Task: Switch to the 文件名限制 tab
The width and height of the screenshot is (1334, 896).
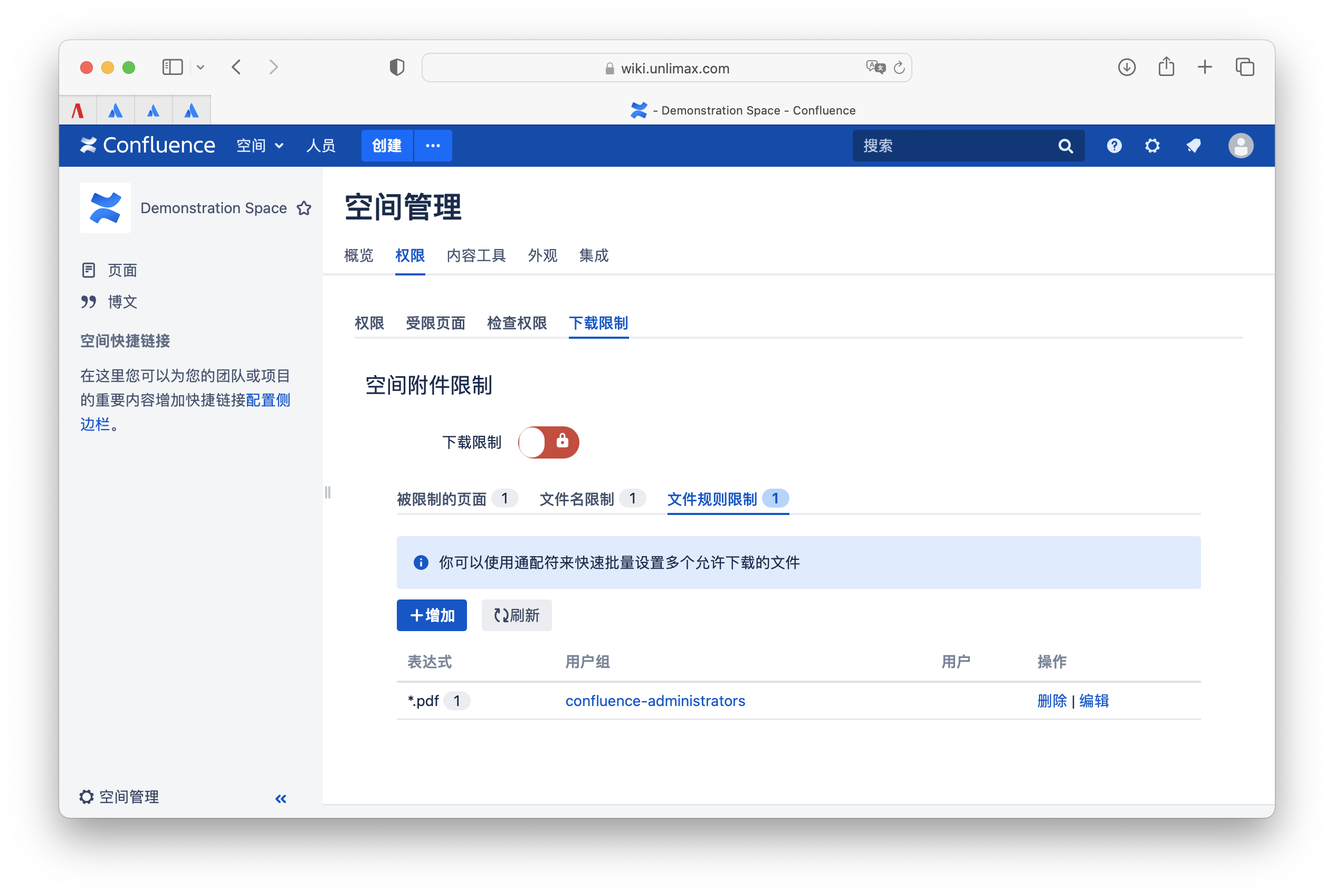Action: tap(577, 499)
